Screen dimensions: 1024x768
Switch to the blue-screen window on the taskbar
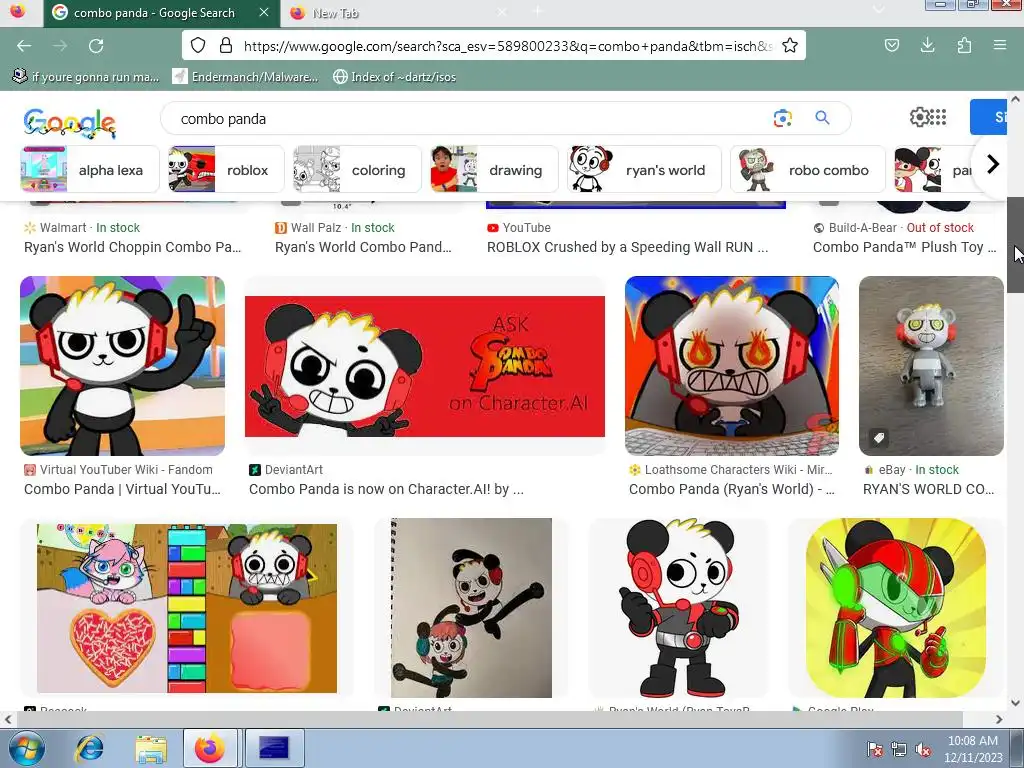274,748
